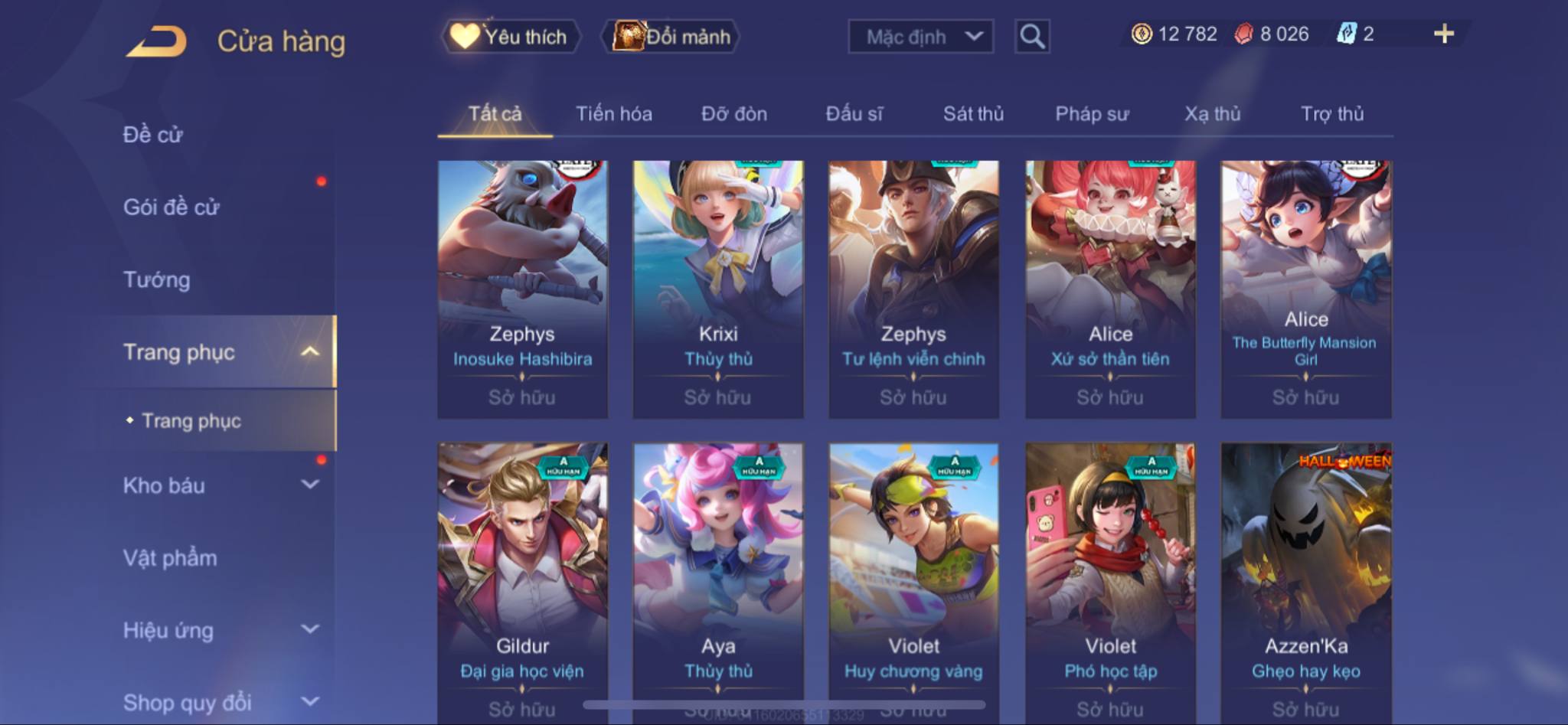Viewport: 1568px width, 725px height.
Task: Switch to the Sát thủ tab
Action: click(x=973, y=114)
